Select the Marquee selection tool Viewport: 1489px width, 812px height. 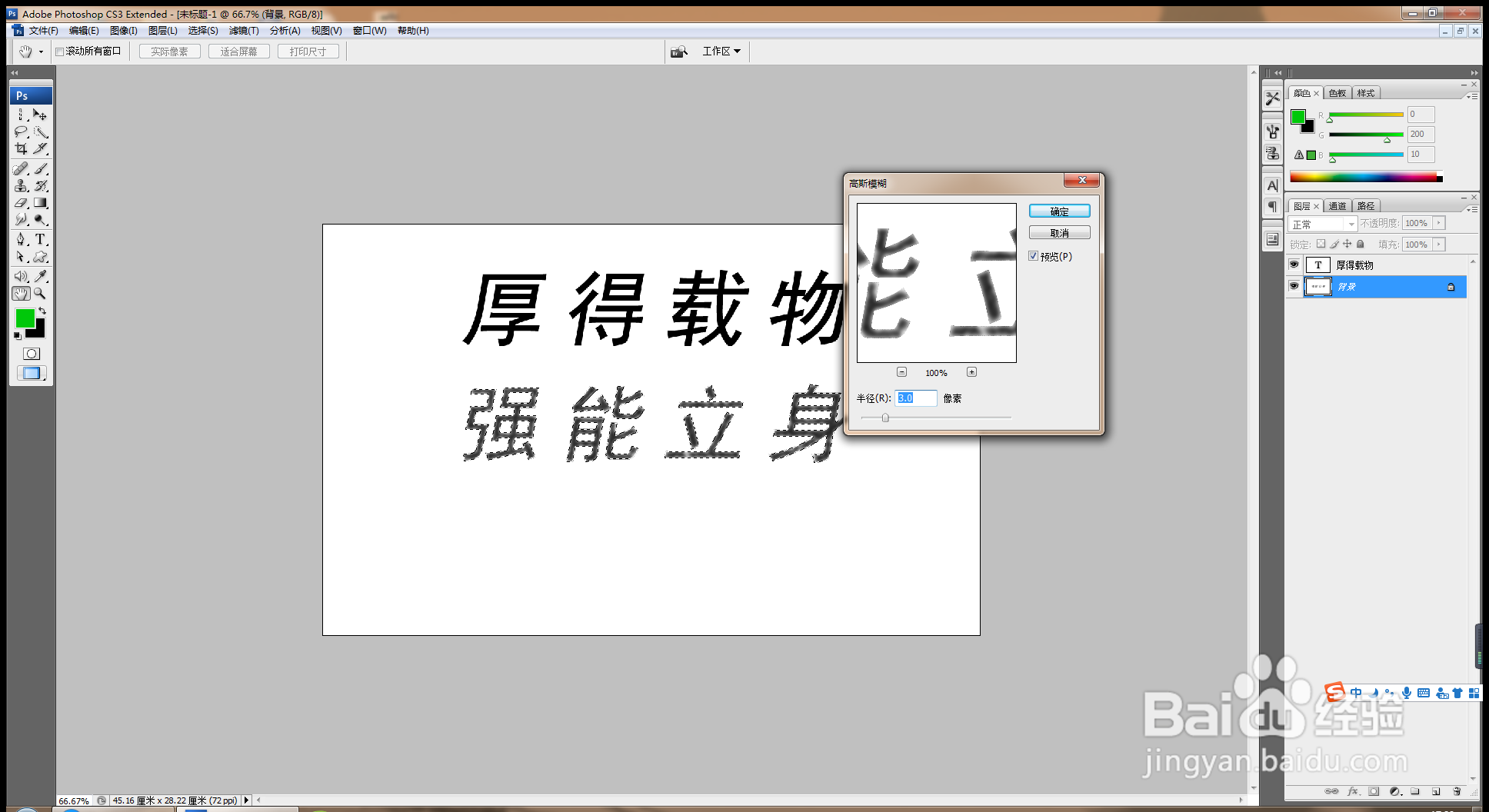point(22,115)
